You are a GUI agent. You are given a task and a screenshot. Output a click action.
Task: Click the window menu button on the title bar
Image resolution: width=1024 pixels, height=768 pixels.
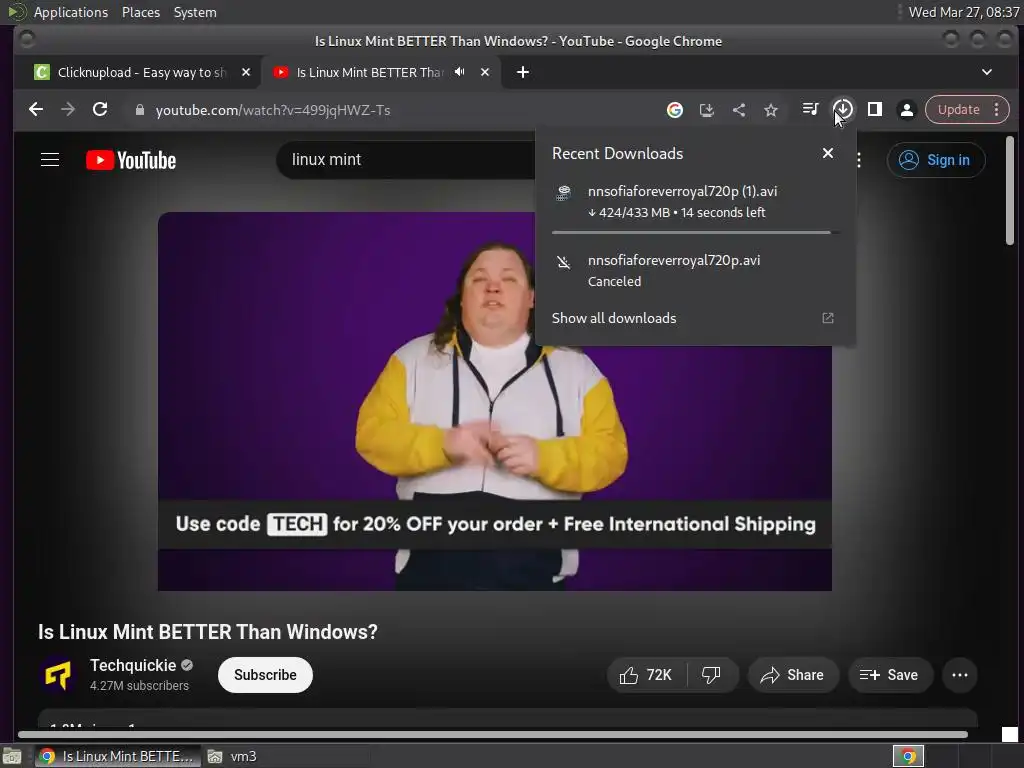pyautogui.click(x=27, y=40)
